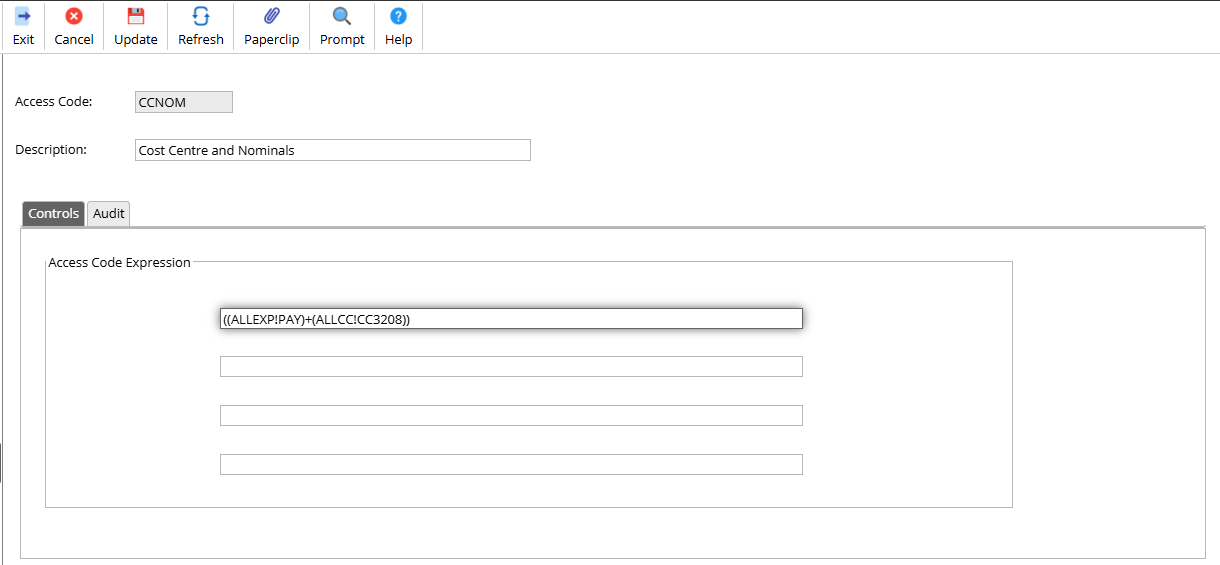Reload the form with Refresh icon
This screenshot has width=1220, height=565.
[x=201, y=17]
